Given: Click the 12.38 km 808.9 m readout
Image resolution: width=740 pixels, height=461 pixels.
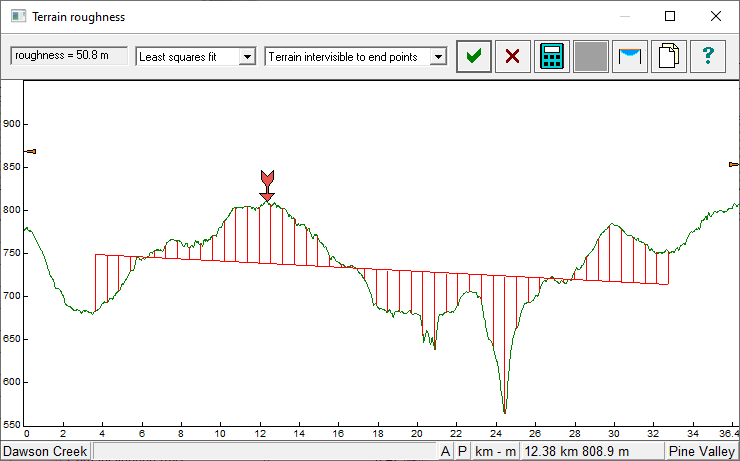Looking at the screenshot, I should [x=592, y=452].
